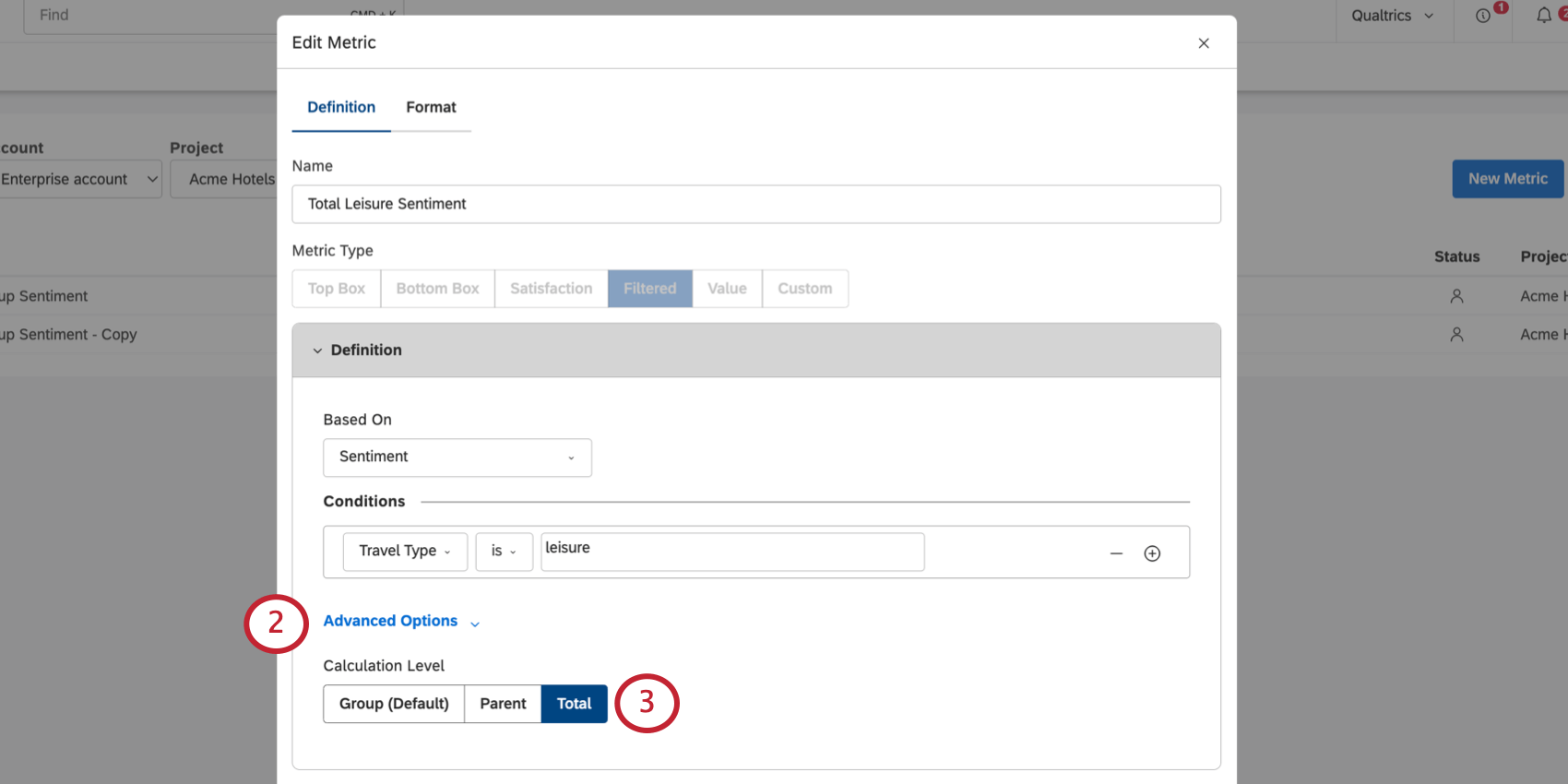
Task: Collapse the Definition section chevron
Action: click(x=317, y=350)
